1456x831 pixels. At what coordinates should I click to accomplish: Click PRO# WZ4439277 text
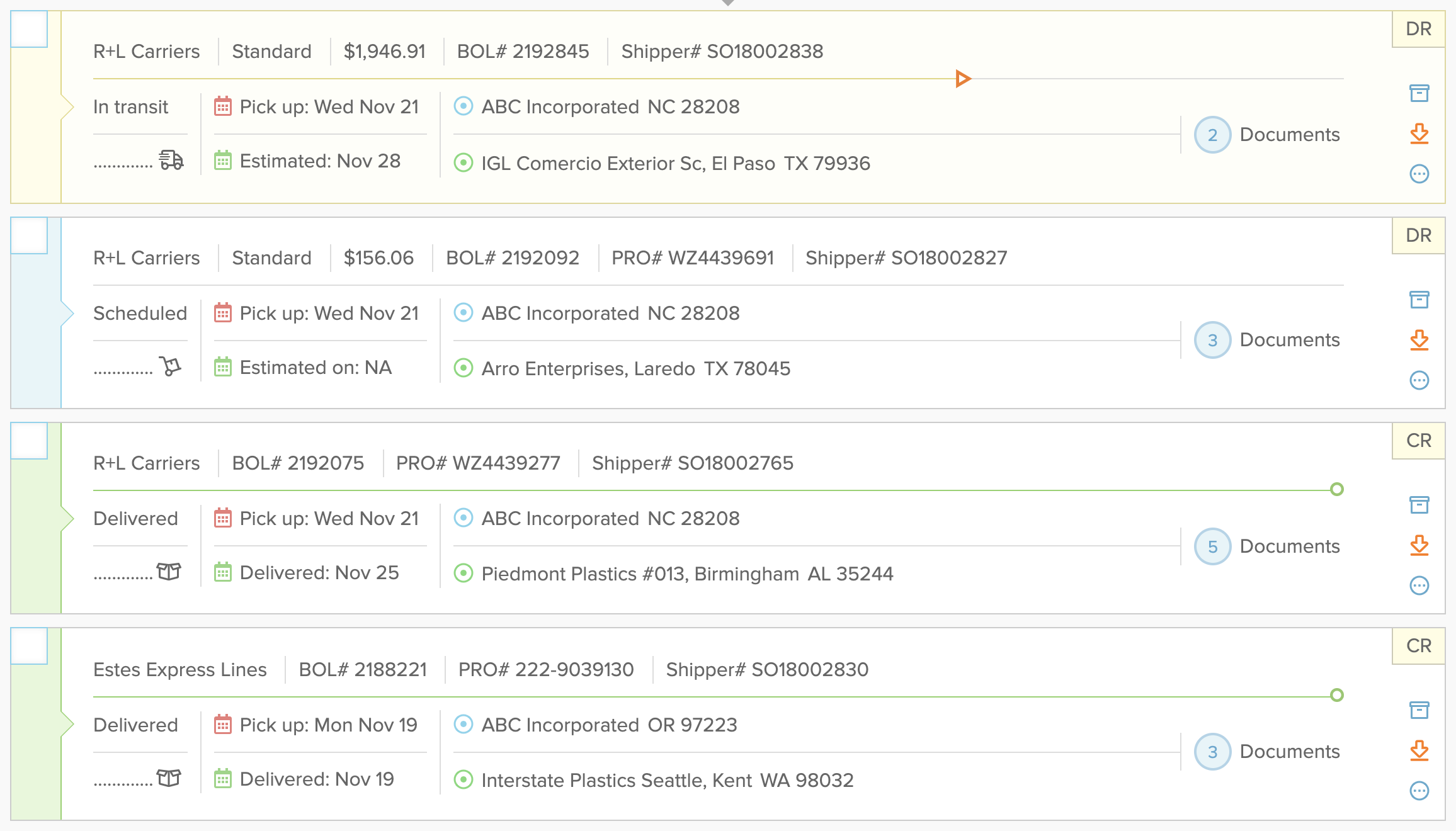click(478, 463)
